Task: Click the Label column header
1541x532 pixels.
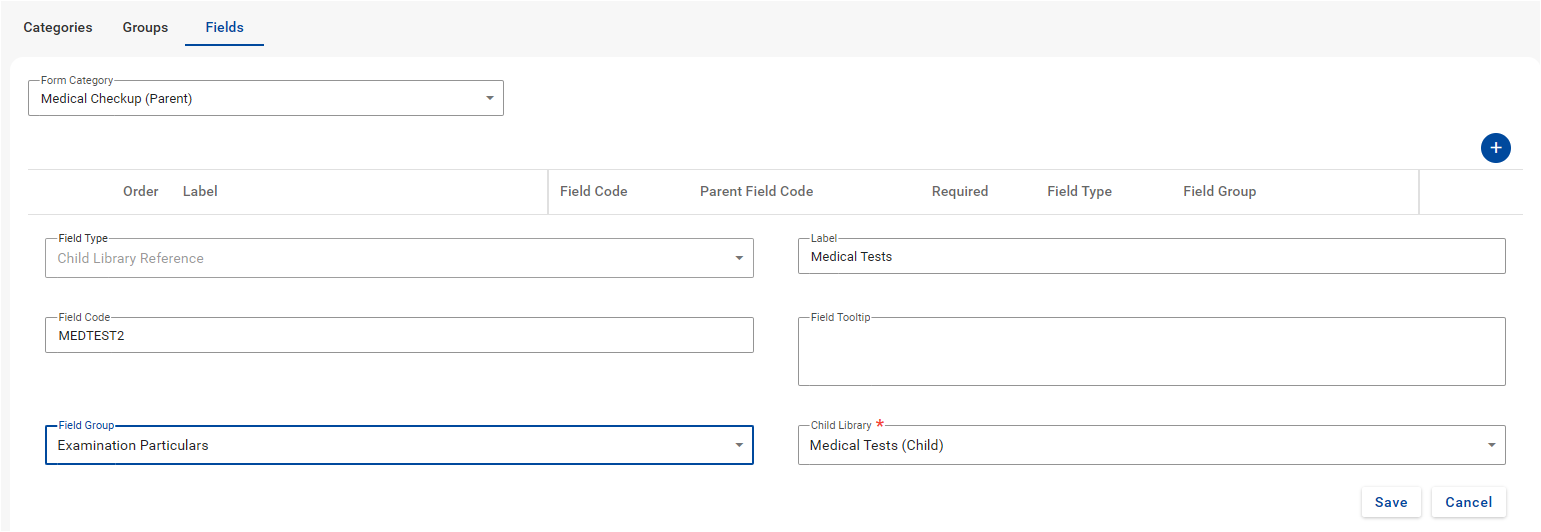Action: (x=200, y=191)
